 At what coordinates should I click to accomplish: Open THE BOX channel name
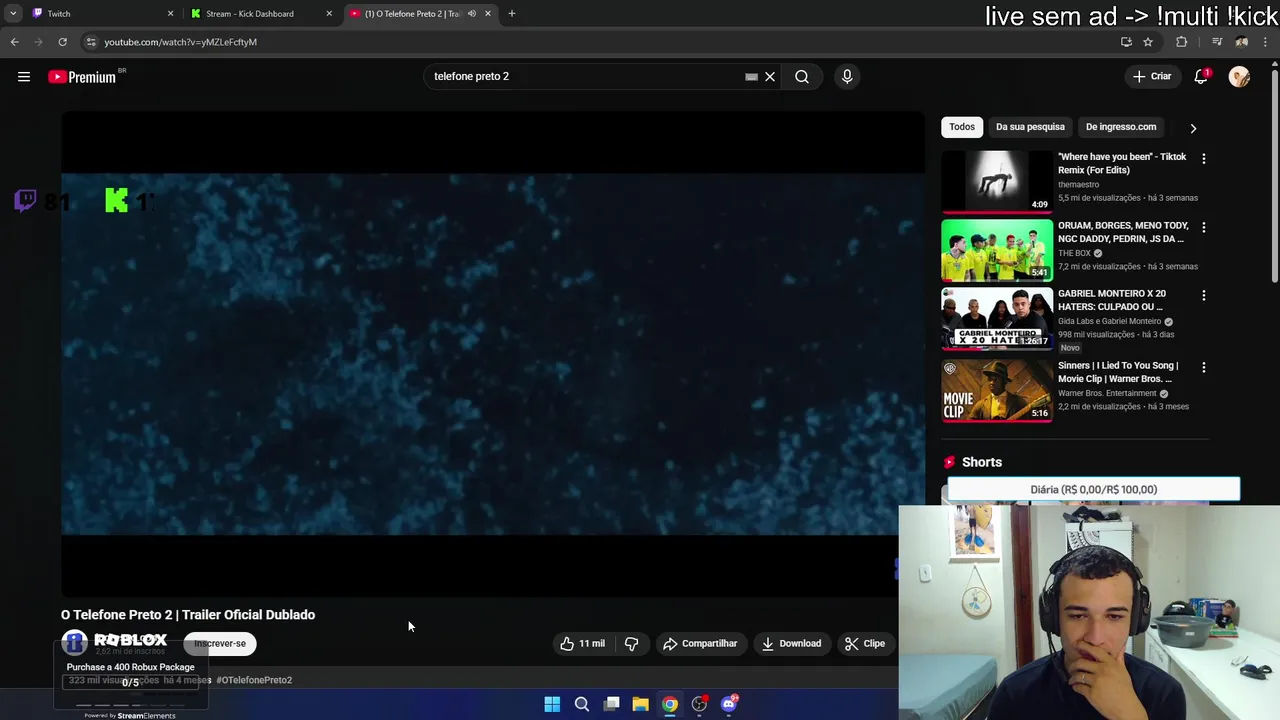click(x=1074, y=253)
